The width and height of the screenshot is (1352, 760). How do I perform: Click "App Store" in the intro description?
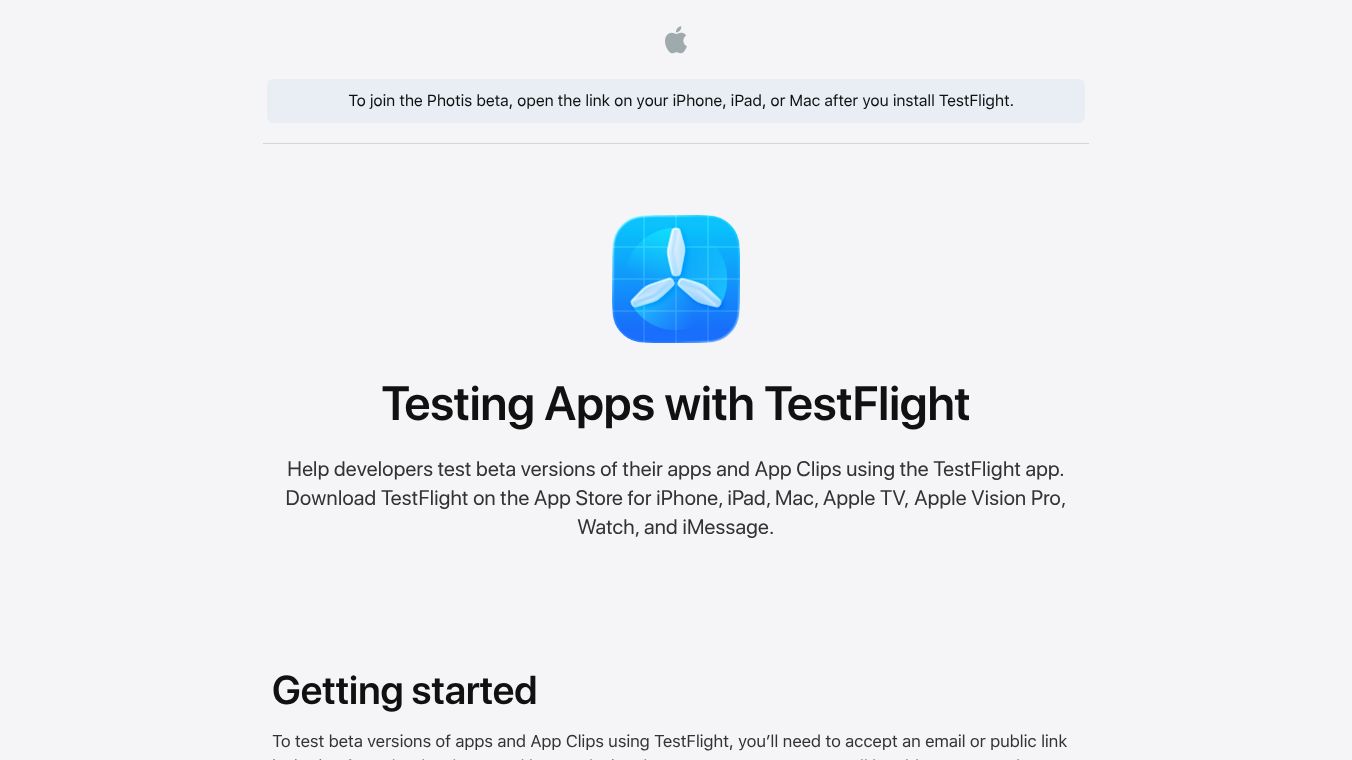click(x=567, y=498)
